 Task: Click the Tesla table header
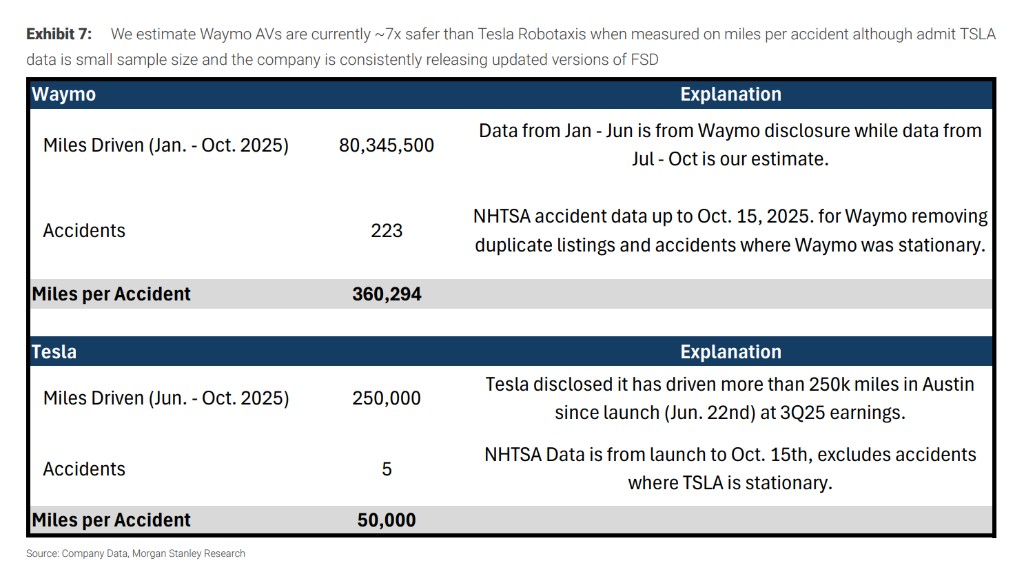55,352
